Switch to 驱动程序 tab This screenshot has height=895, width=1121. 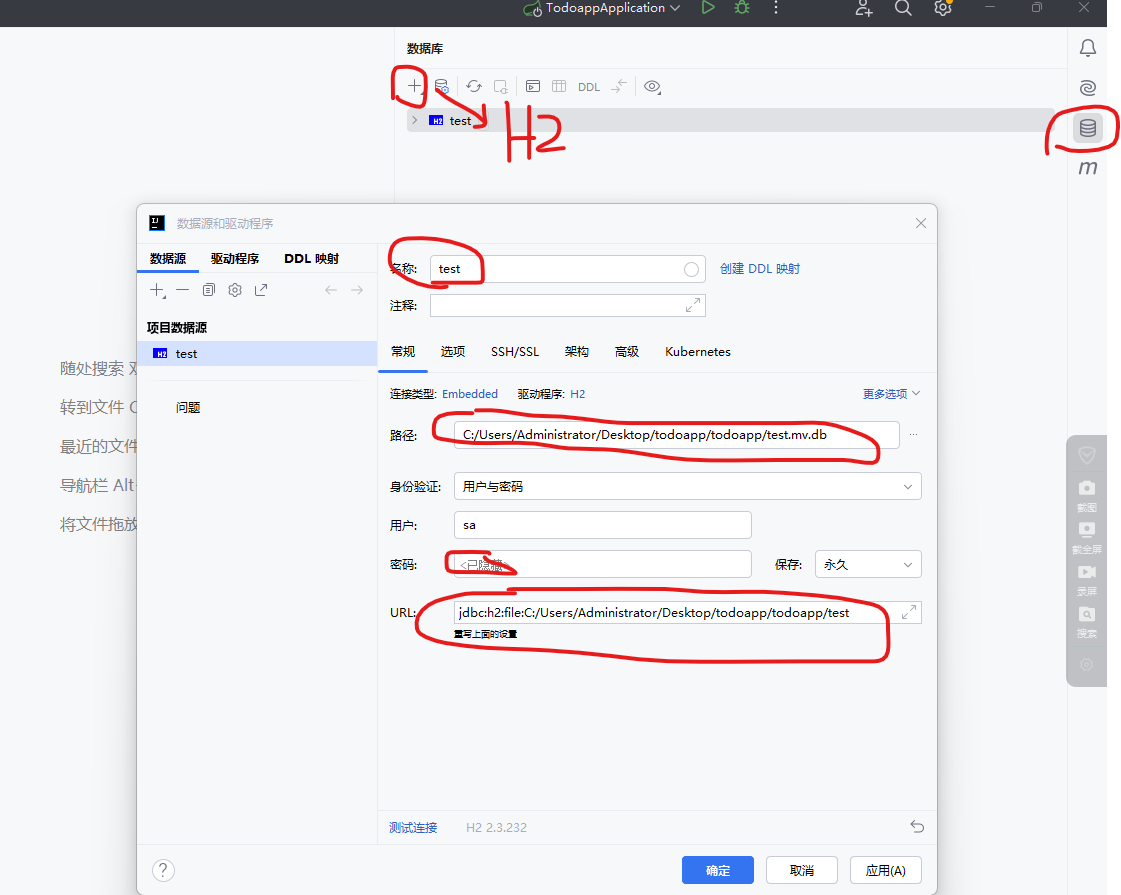234,258
